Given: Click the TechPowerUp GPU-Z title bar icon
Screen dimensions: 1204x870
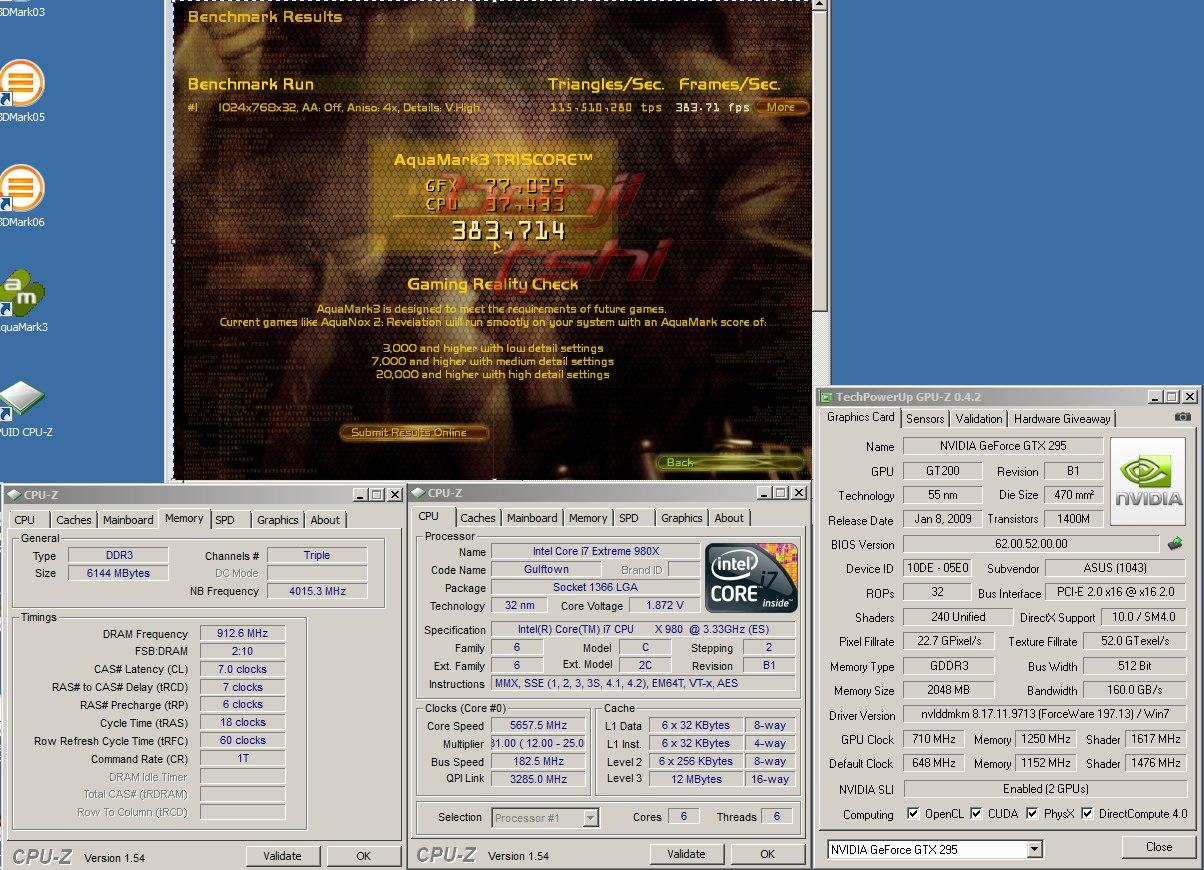Looking at the screenshot, I should tap(827, 396).
